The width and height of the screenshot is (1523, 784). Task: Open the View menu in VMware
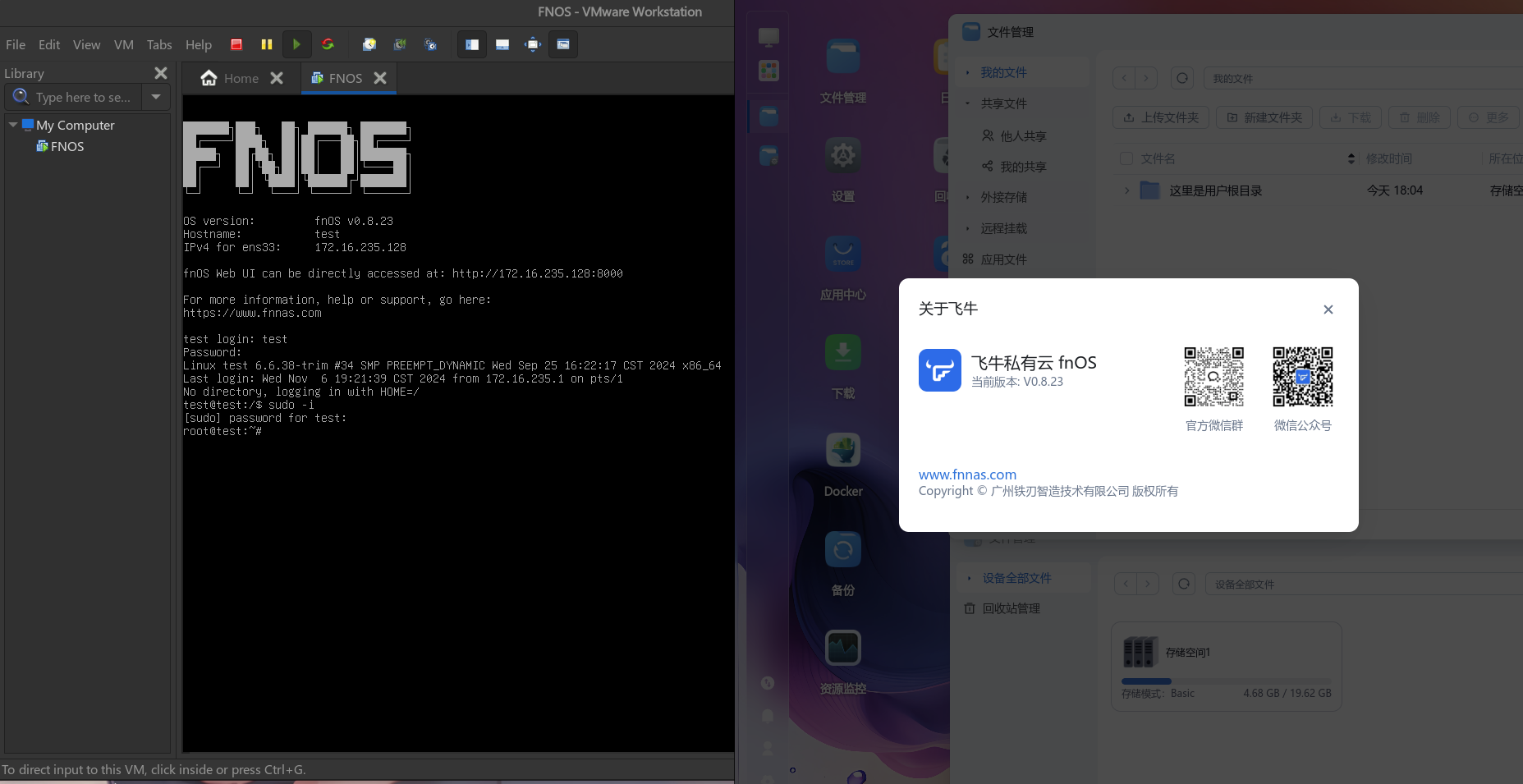click(86, 44)
